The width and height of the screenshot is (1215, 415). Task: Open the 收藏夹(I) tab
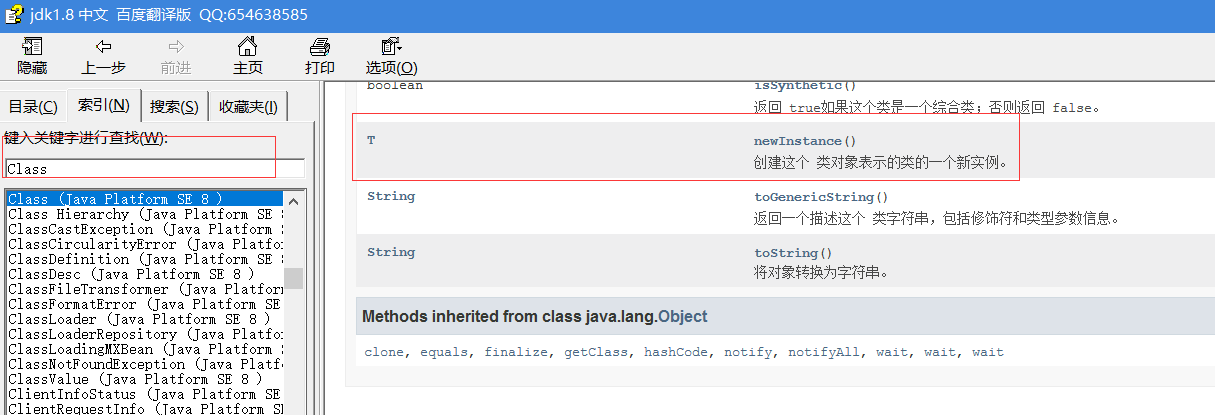pyautogui.click(x=248, y=107)
